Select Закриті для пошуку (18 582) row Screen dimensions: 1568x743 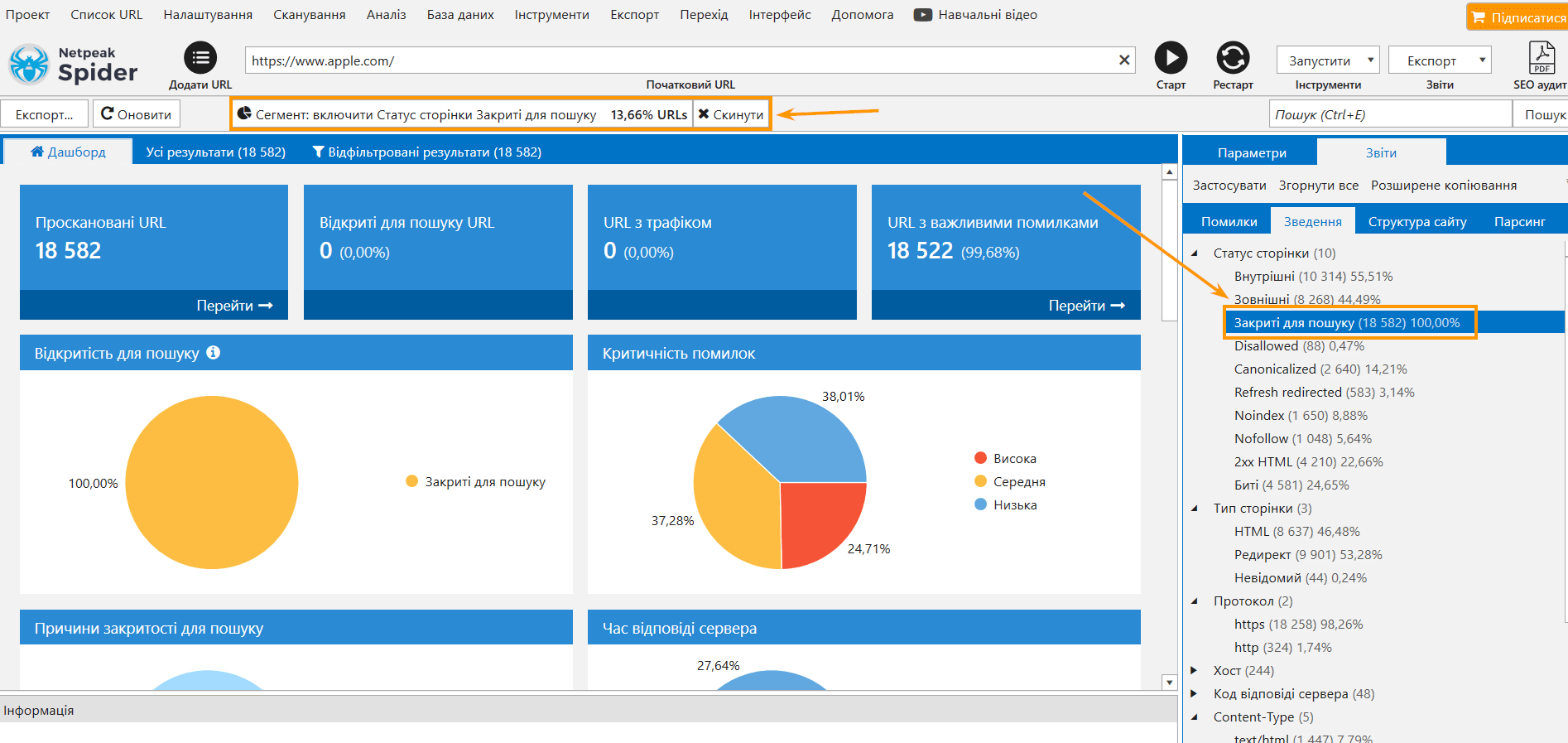tap(1347, 323)
